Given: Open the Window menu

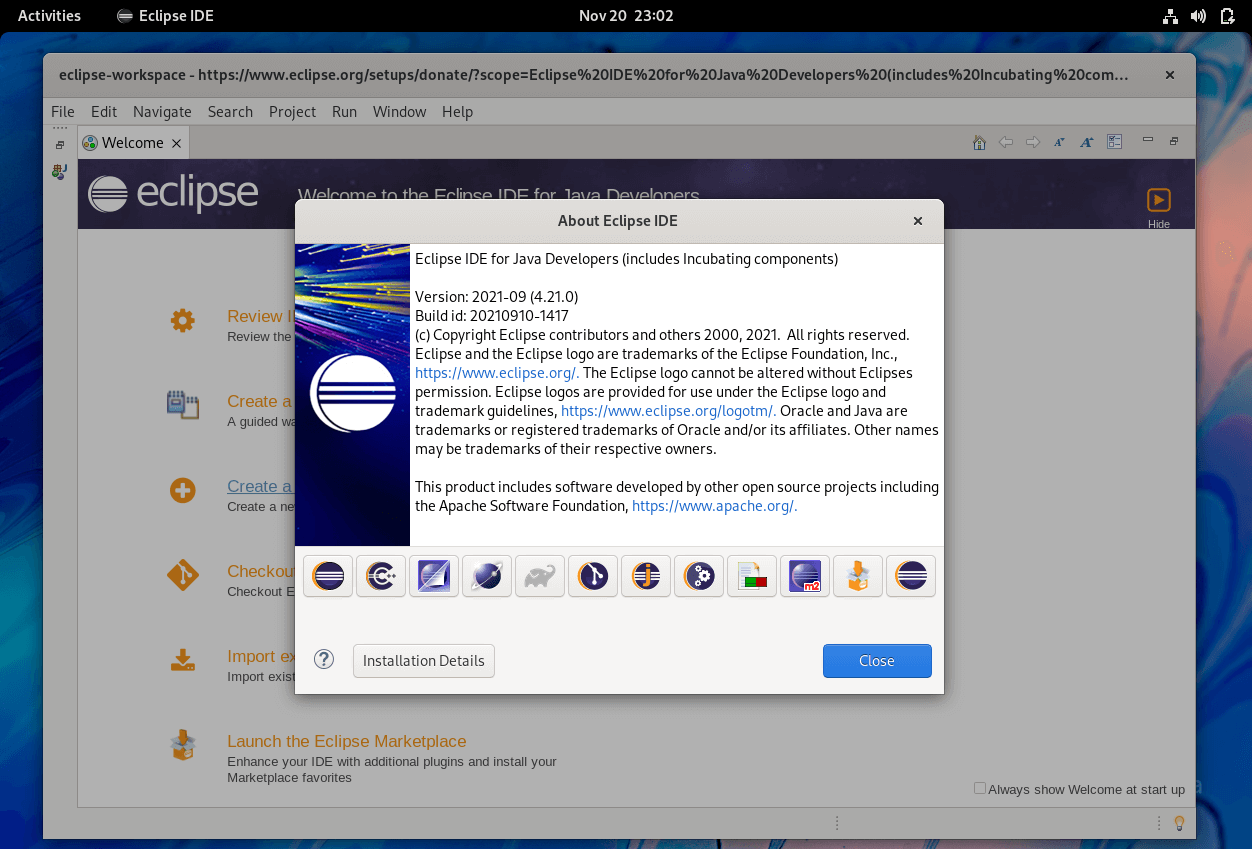Looking at the screenshot, I should click(400, 112).
